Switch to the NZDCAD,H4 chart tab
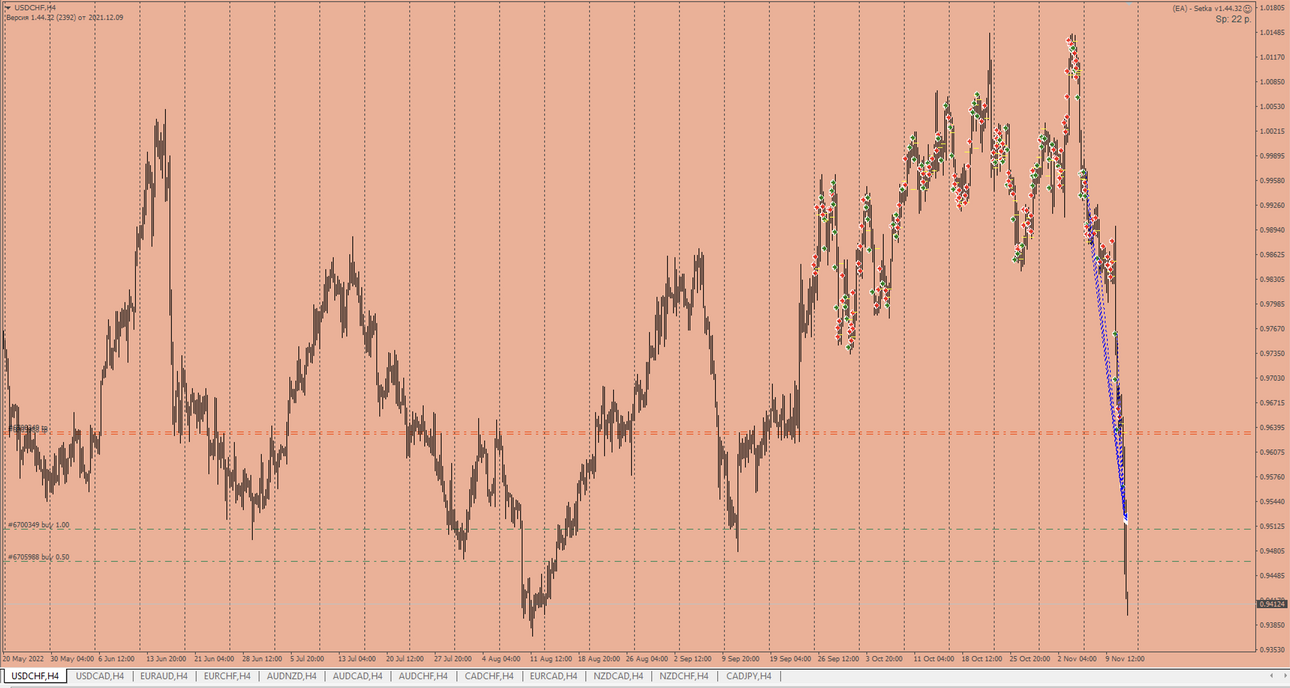This screenshot has height=688, width=1290. point(618,677)
